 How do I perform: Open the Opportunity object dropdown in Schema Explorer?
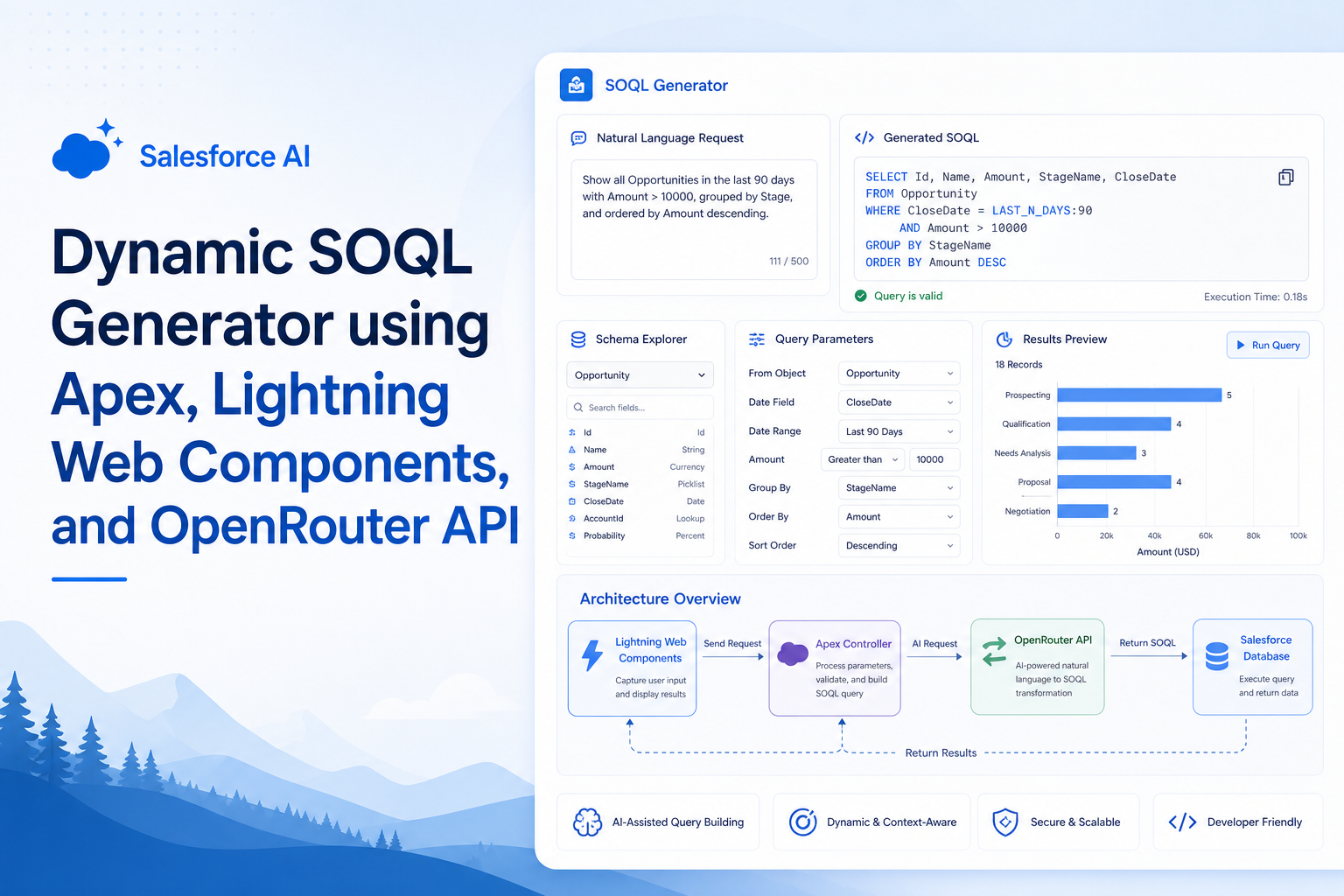click(640, 375)
